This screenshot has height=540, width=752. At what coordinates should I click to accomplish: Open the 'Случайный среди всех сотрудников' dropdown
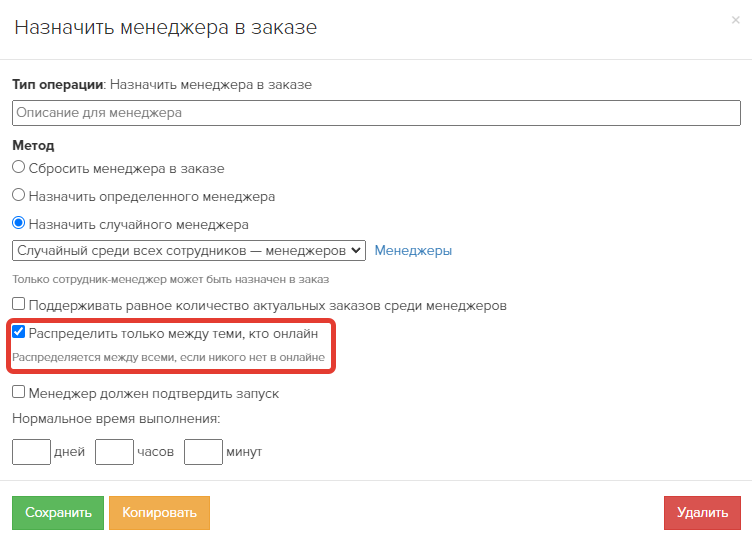point(189,251)
